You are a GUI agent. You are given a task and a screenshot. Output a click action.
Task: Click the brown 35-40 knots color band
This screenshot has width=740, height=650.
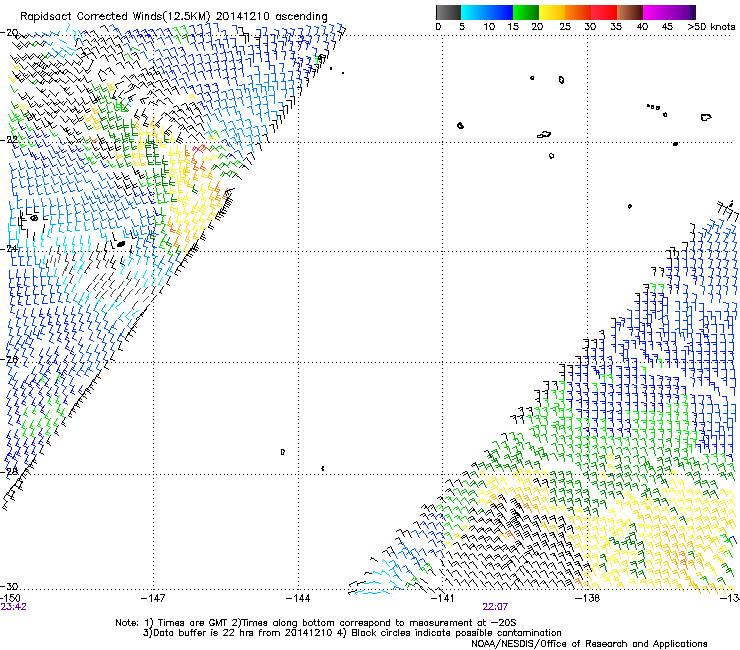tap(630, 12)
